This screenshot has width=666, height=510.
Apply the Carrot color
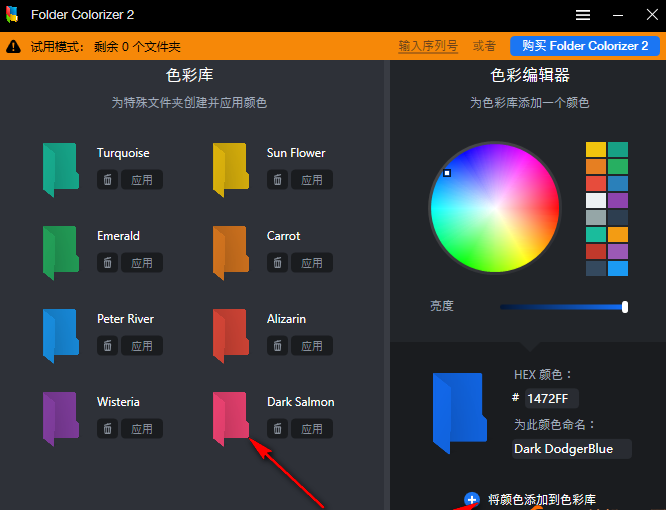point(312,263)
